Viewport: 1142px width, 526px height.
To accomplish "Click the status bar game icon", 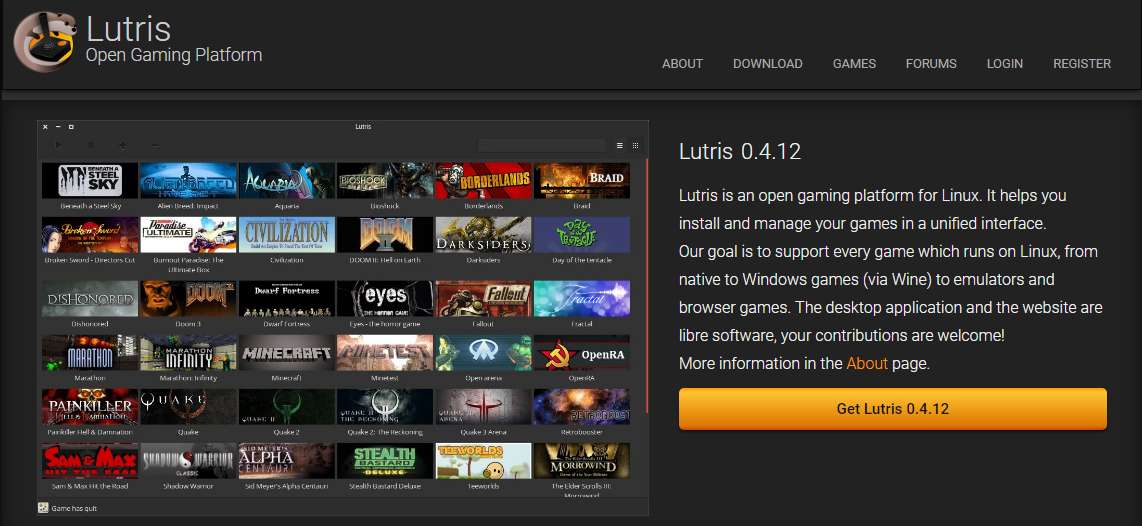I will [43, 508].
